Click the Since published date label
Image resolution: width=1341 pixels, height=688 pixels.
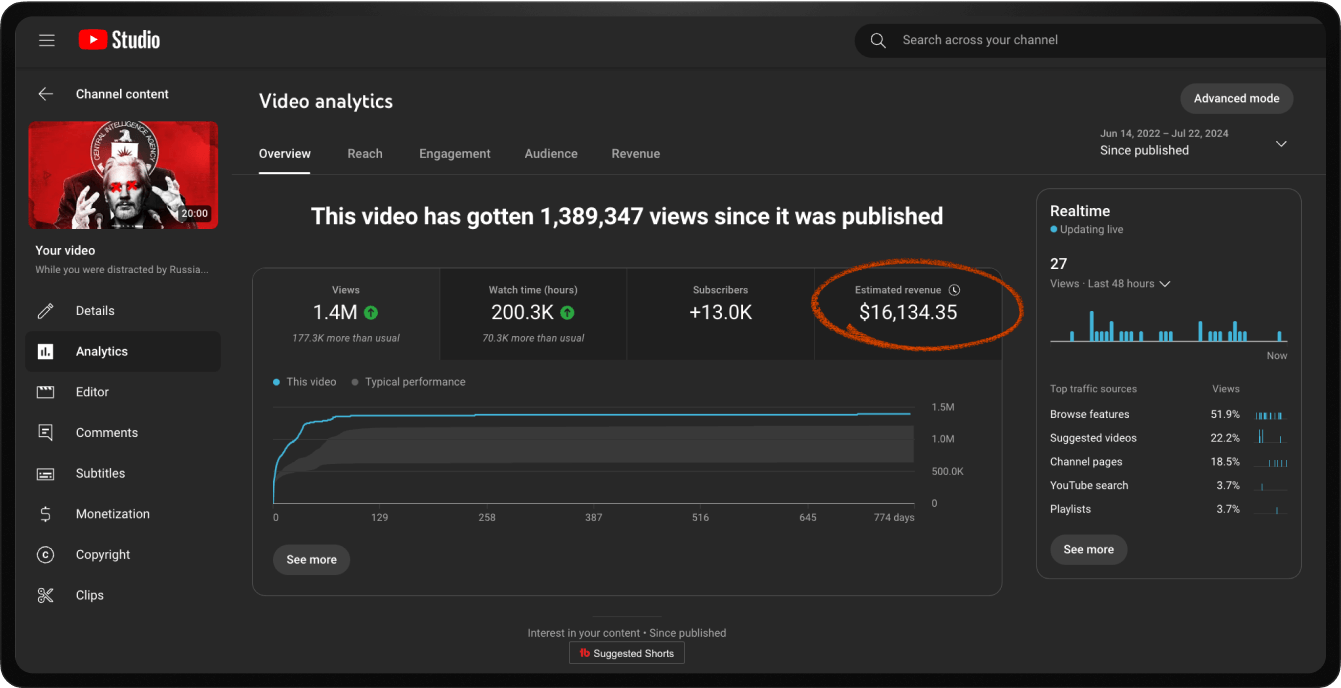(1144, 150)
